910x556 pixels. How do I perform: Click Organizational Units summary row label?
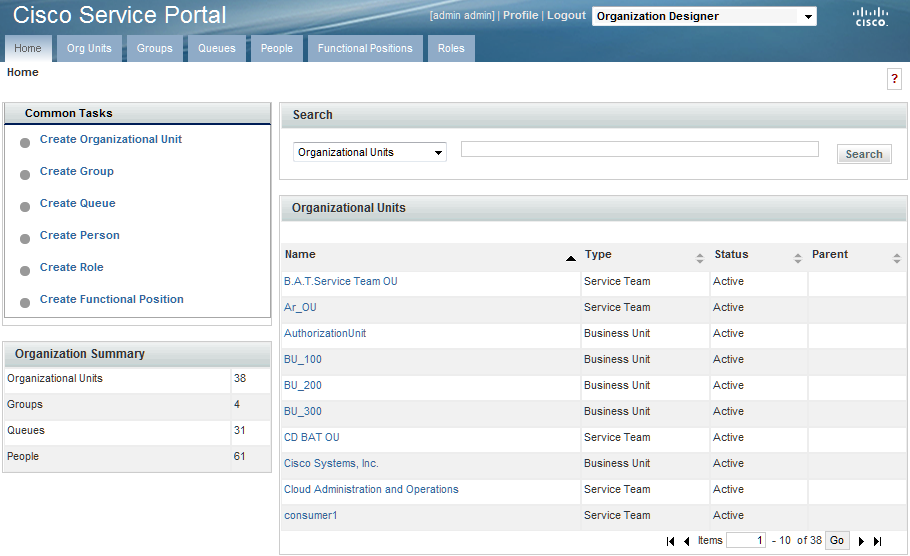coord(55,378)
